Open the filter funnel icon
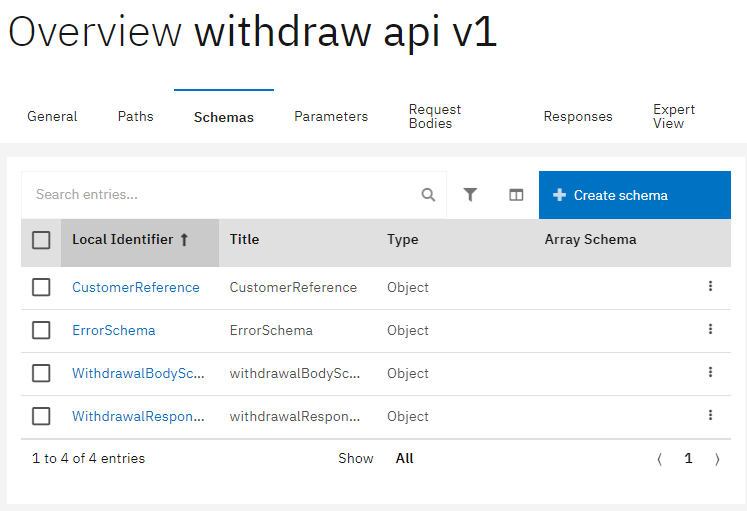747x511 pixels. (x=470, y=195)
